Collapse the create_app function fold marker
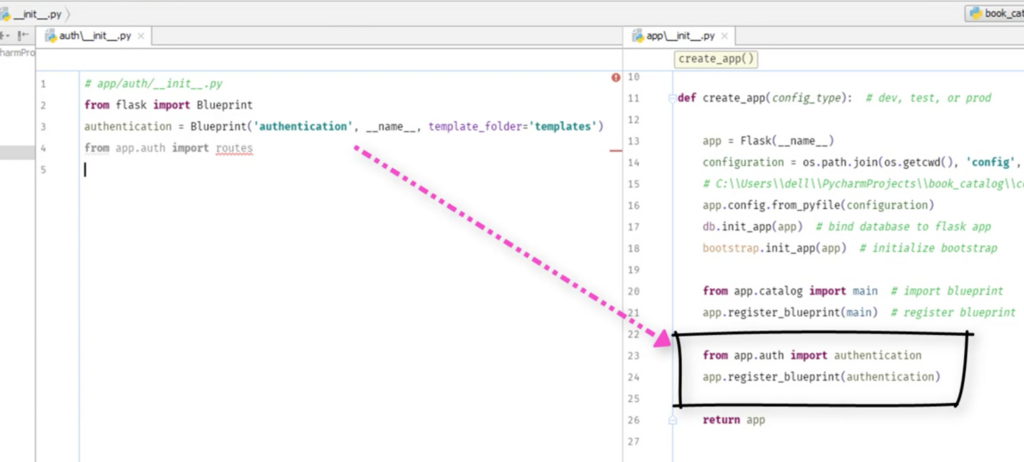 pos(672,98)
